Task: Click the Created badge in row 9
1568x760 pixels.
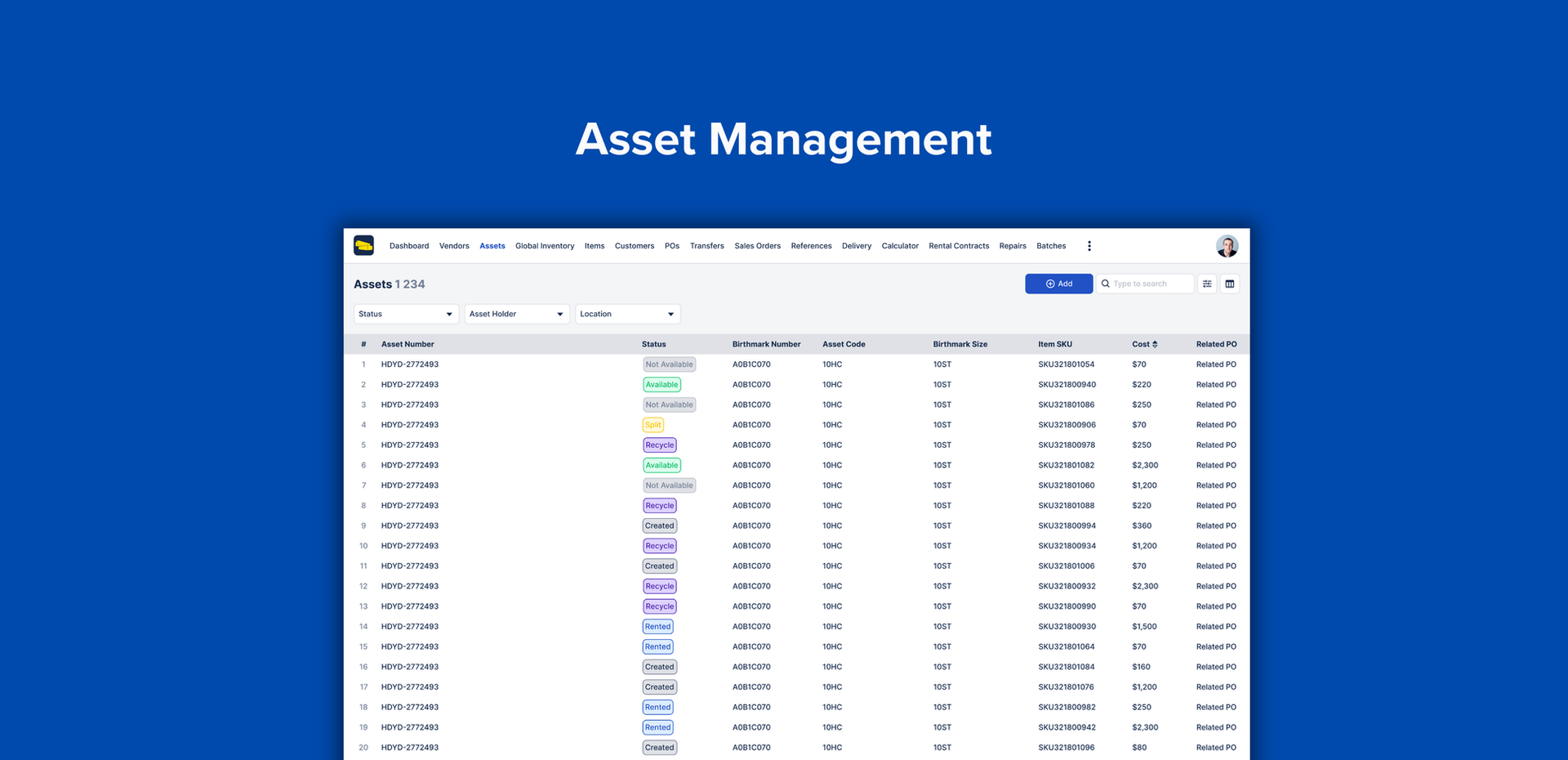Action: pyautogui.click(x=659, y=525)
